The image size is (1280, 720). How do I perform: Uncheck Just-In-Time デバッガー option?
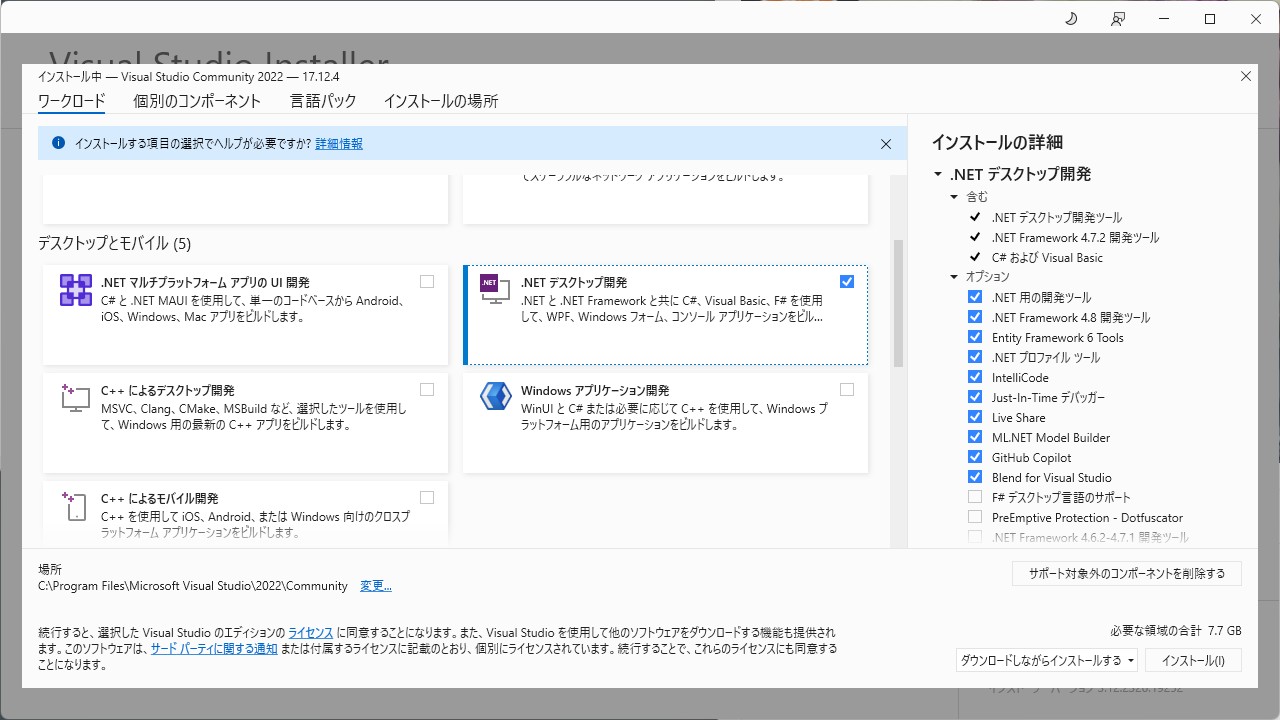975,397
